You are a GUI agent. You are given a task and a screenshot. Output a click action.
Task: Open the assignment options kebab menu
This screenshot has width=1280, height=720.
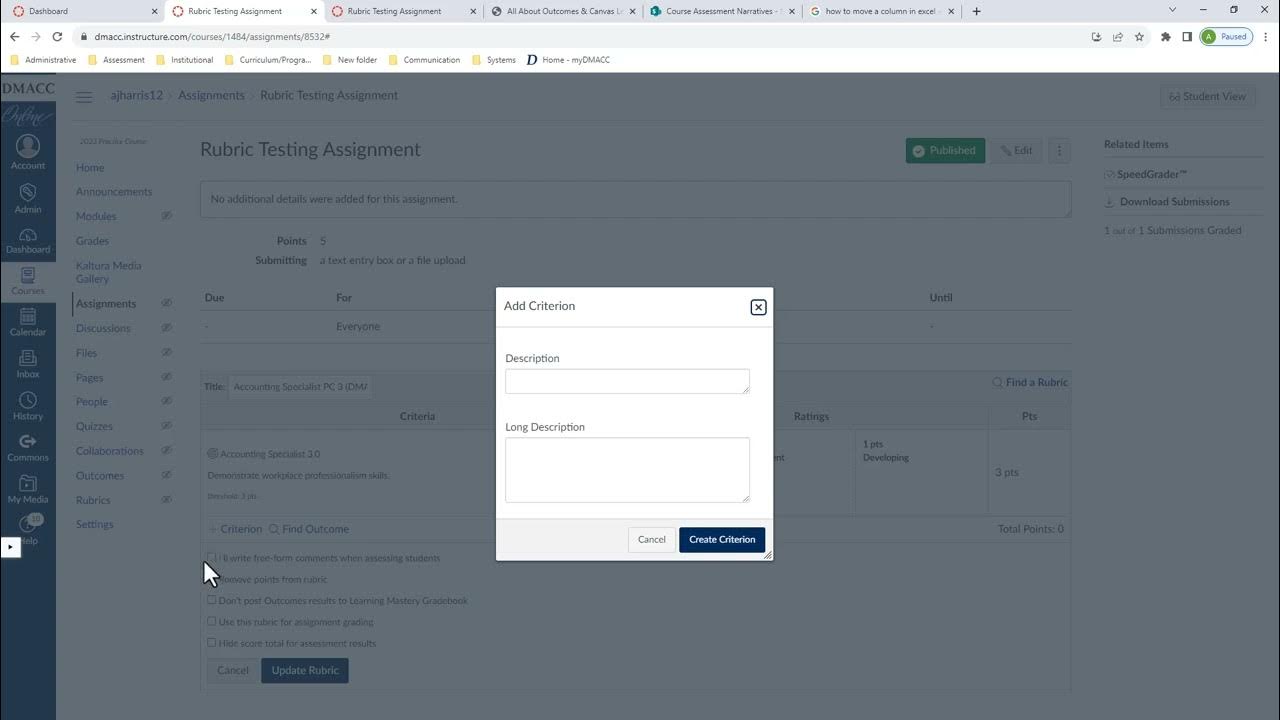[x=1059, y=151]
